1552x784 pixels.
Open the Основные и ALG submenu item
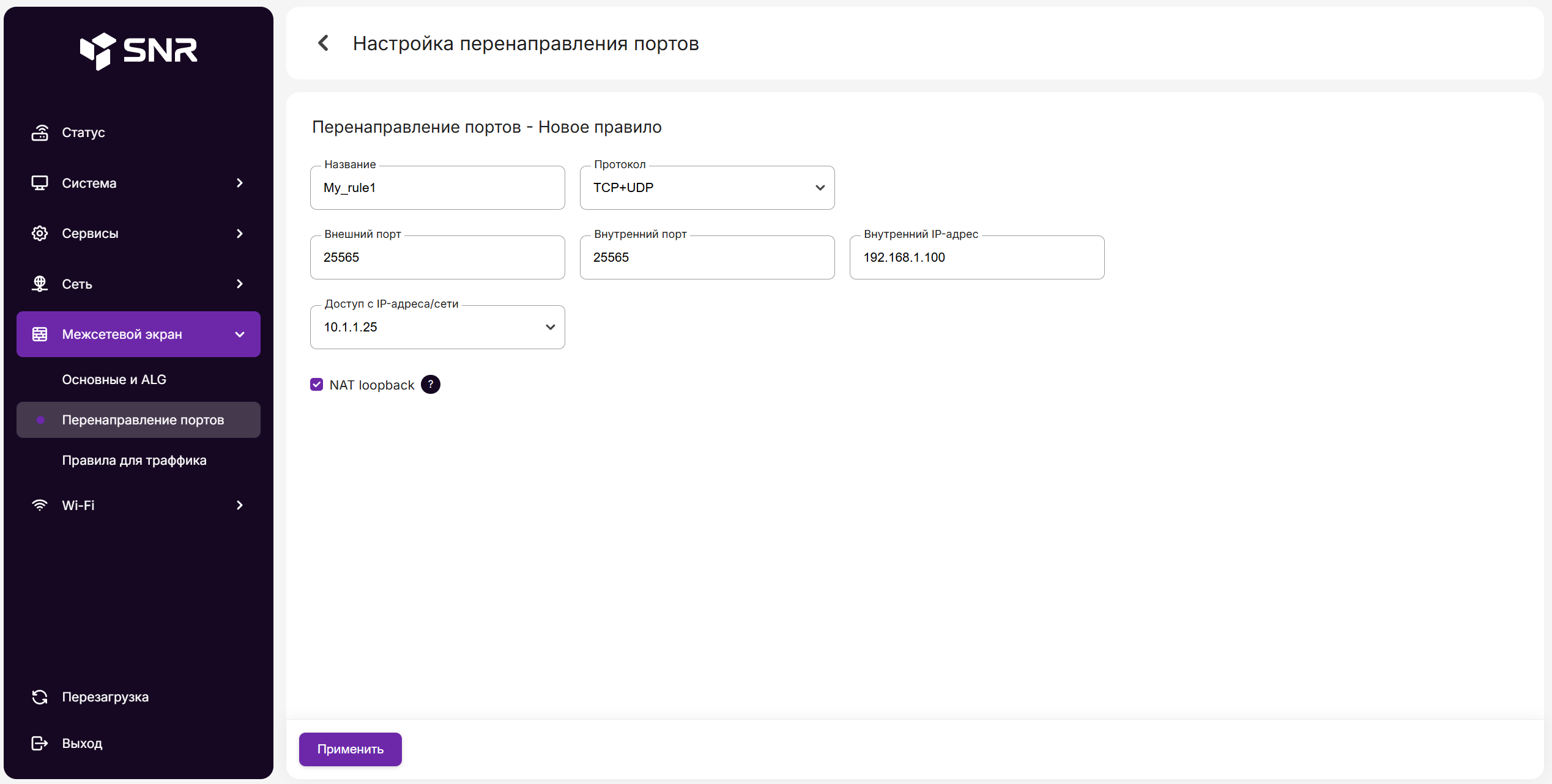point(114,379)
